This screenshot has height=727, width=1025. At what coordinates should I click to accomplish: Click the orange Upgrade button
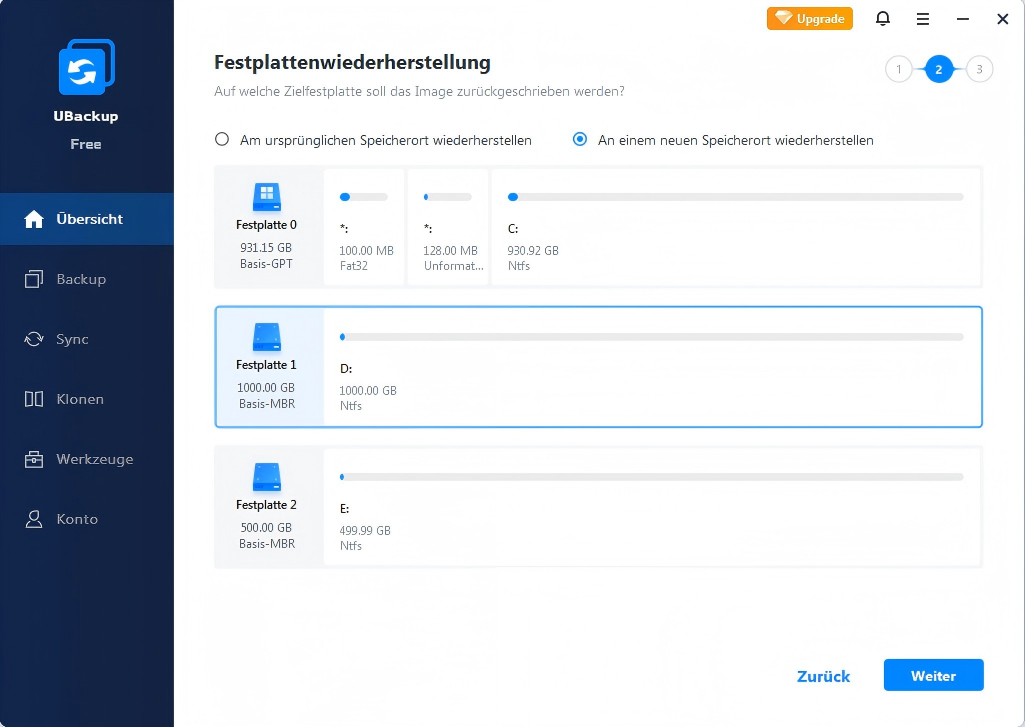(x=810, y=18)
